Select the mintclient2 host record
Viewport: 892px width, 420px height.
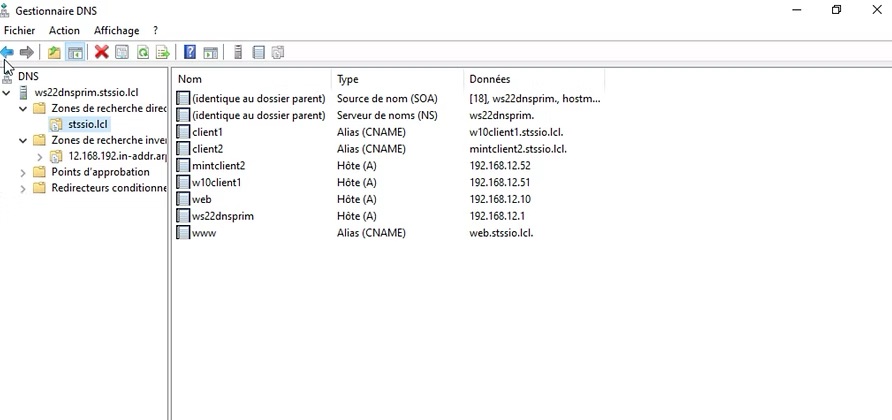click(390, 166)
